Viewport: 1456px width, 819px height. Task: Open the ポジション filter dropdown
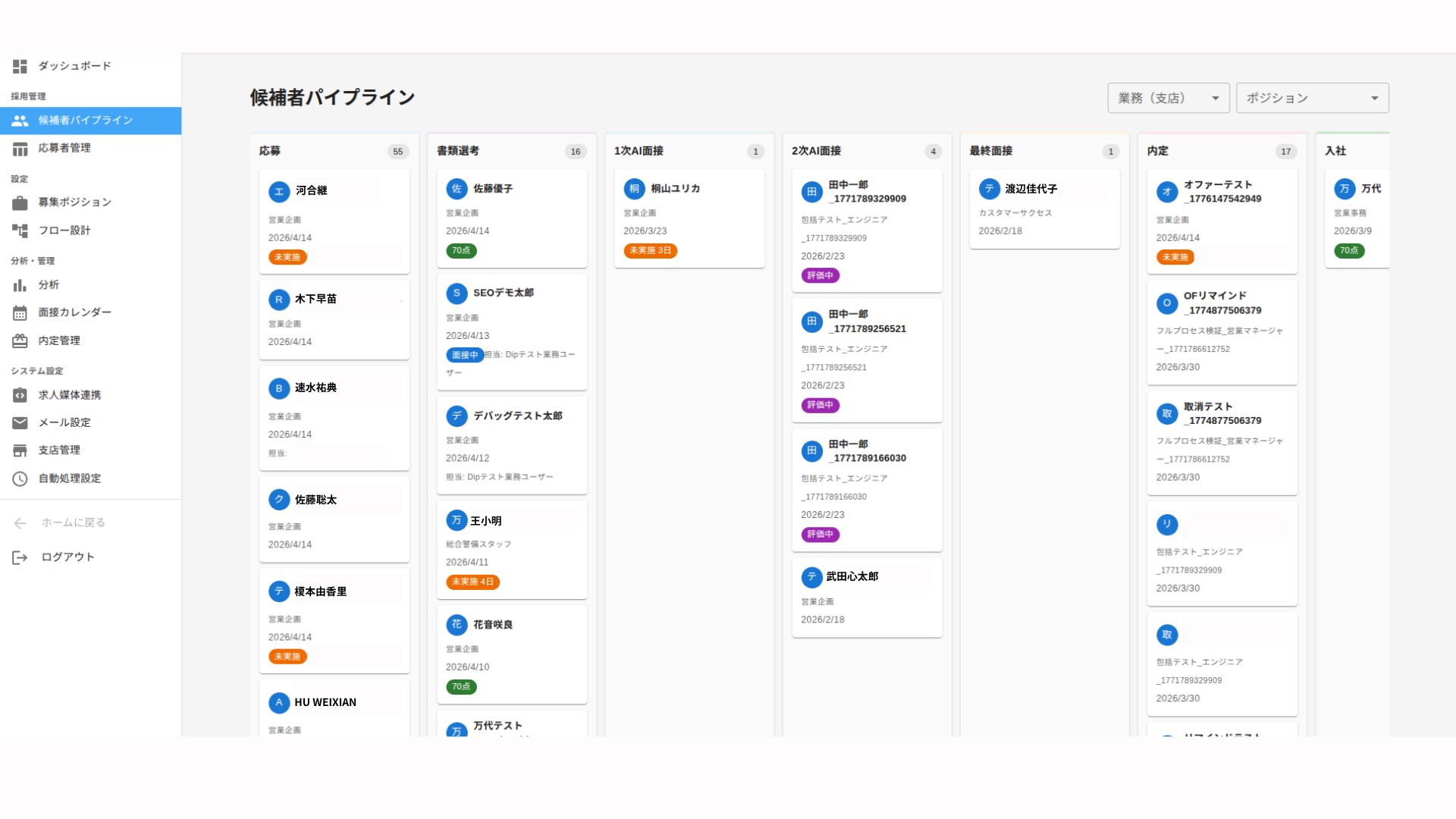pyautogui.click(x=1313, y=99)
